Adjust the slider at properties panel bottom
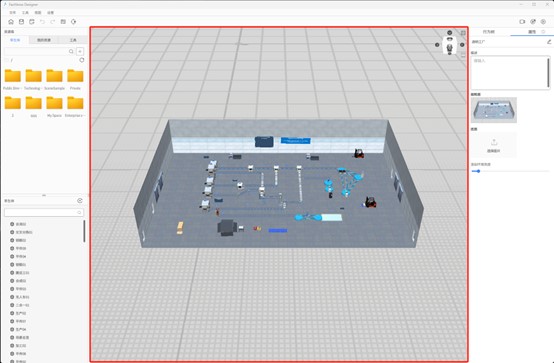The image size is (554, 363). click(478, 171)
